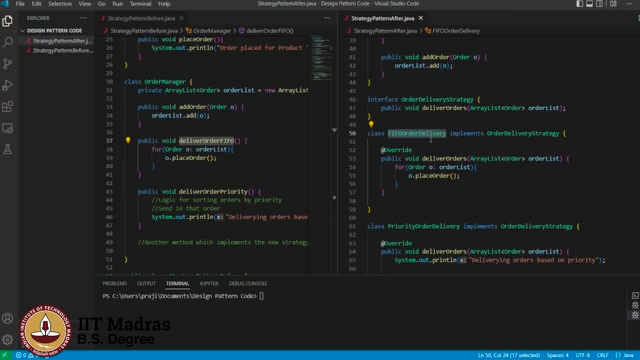
Task: Open the View menu
Action: 84,4
